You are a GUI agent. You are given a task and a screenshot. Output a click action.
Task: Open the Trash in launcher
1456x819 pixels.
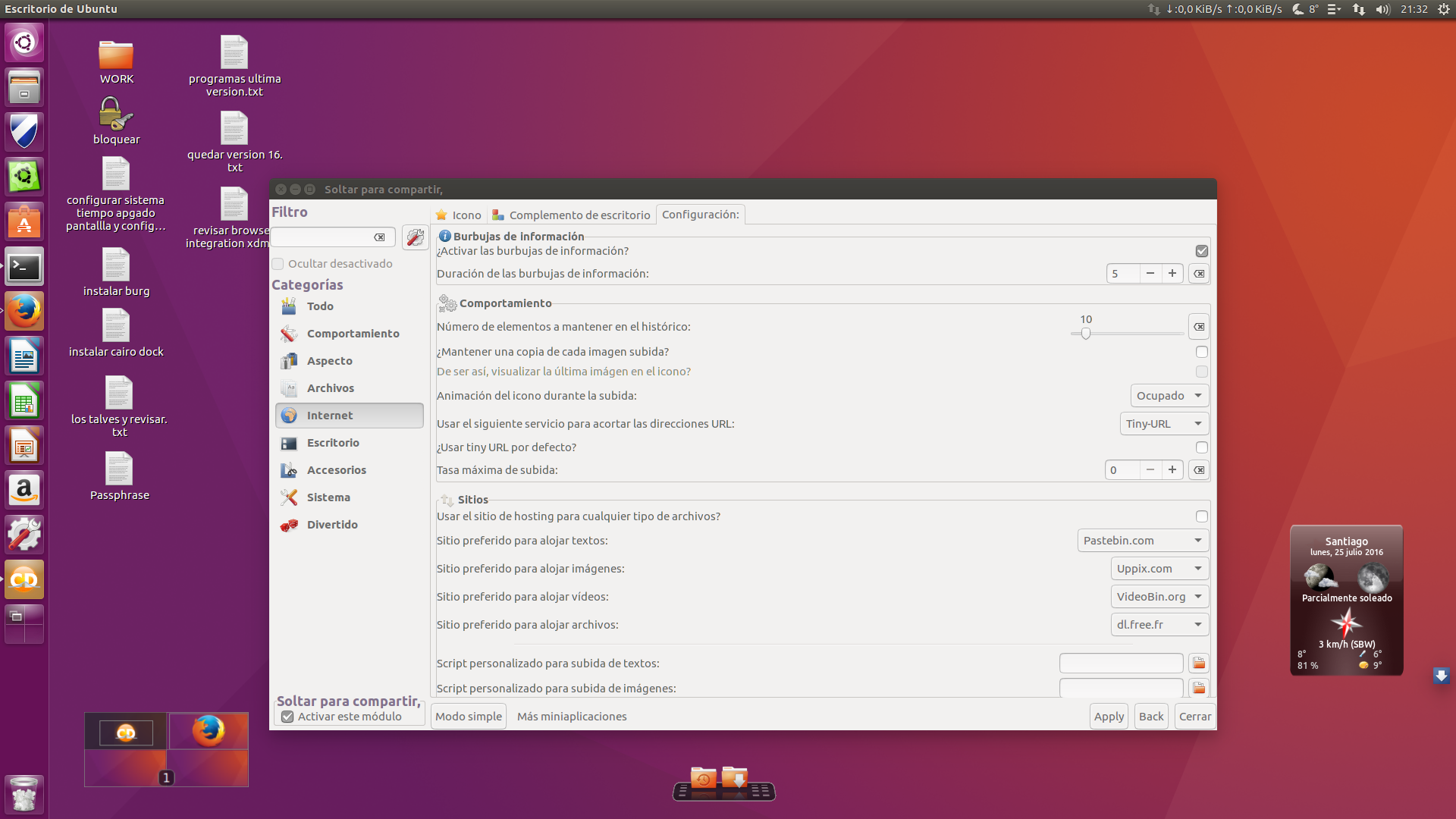[x=24, y=795]
